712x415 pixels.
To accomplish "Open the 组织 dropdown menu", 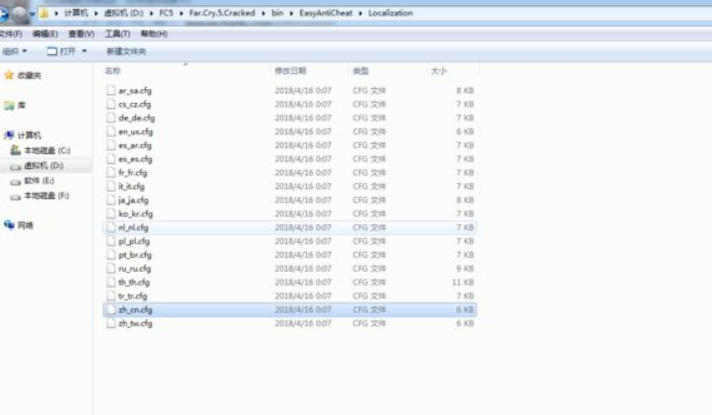I will click(15, 51).
